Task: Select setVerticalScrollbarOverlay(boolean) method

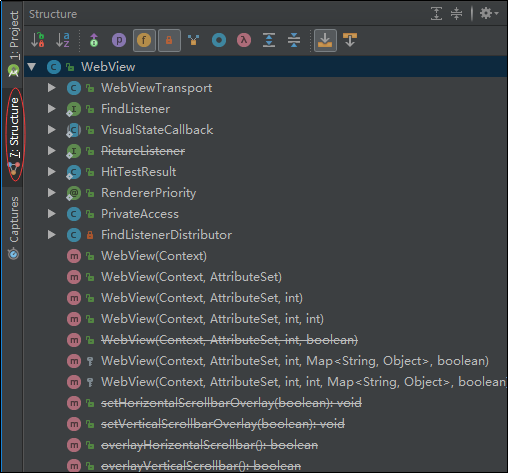Action: (x=223, y=424)
